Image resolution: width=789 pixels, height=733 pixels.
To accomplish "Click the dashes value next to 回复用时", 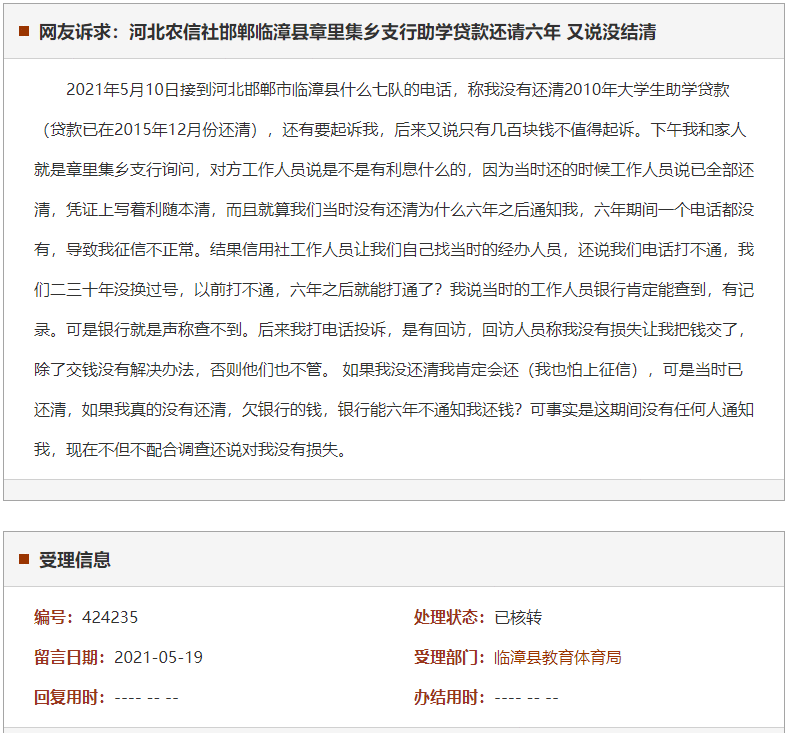I will pos(146,698).
